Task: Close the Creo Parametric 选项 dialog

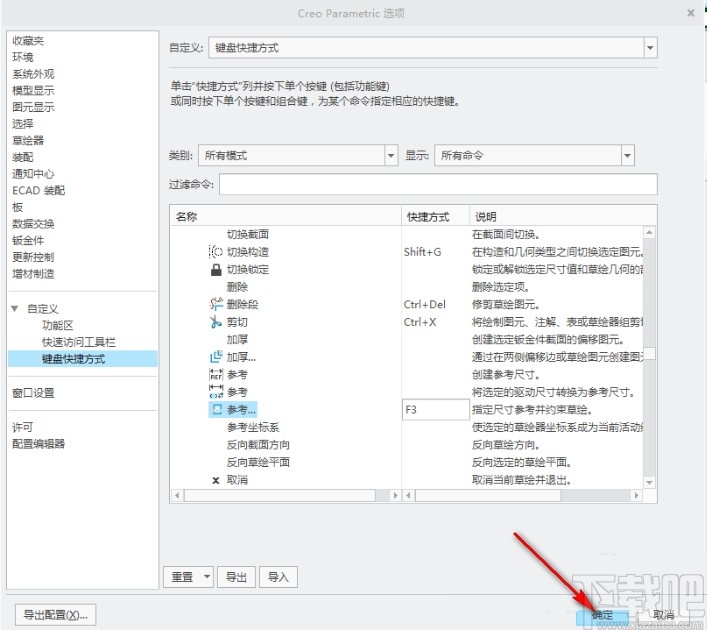Action: (690, 13)
